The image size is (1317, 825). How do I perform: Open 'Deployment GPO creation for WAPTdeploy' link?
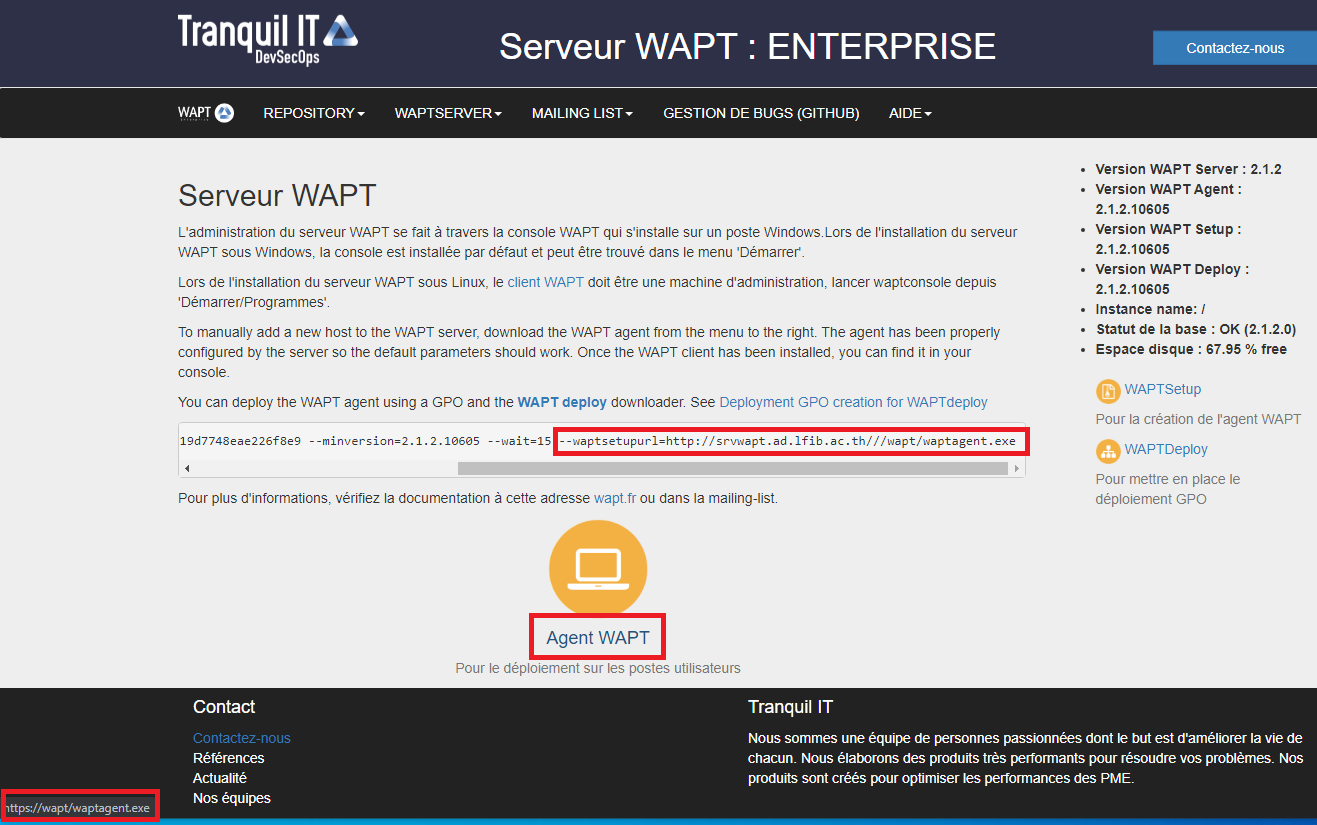853,402
